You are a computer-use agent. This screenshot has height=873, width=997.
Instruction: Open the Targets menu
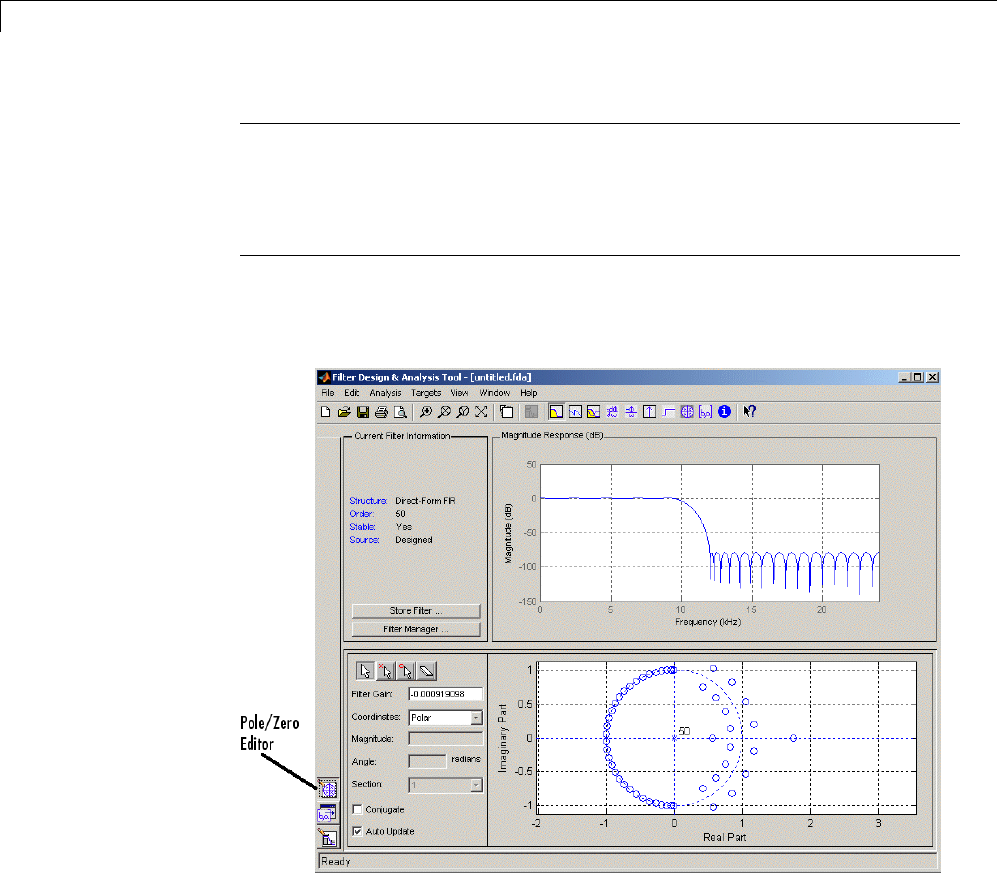425,393
